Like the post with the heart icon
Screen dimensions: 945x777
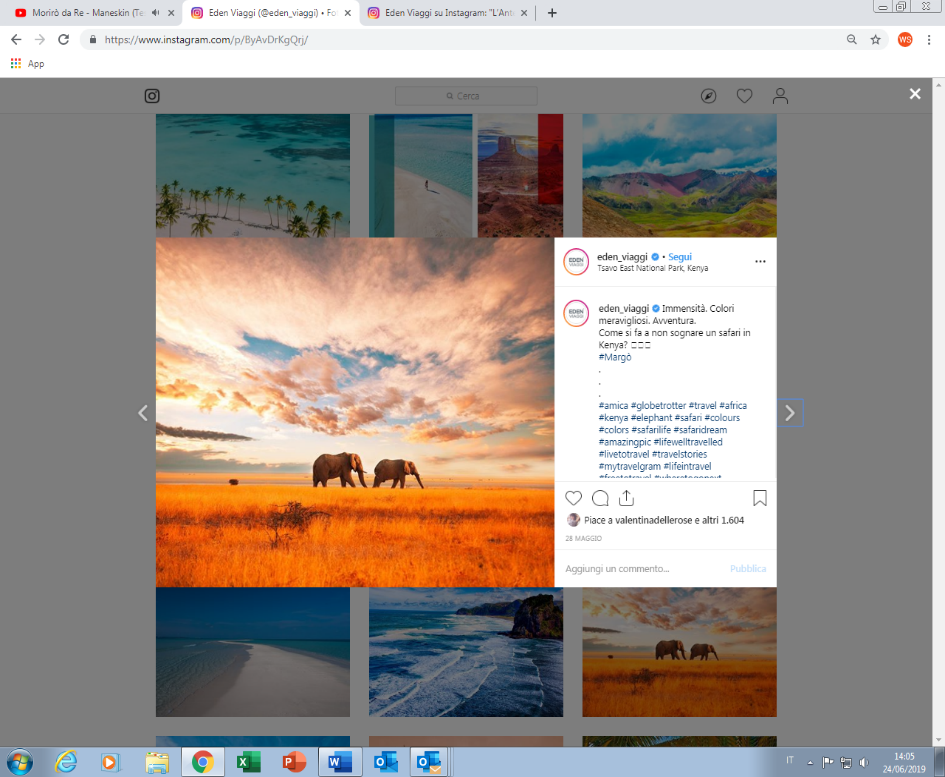point(573,498)
